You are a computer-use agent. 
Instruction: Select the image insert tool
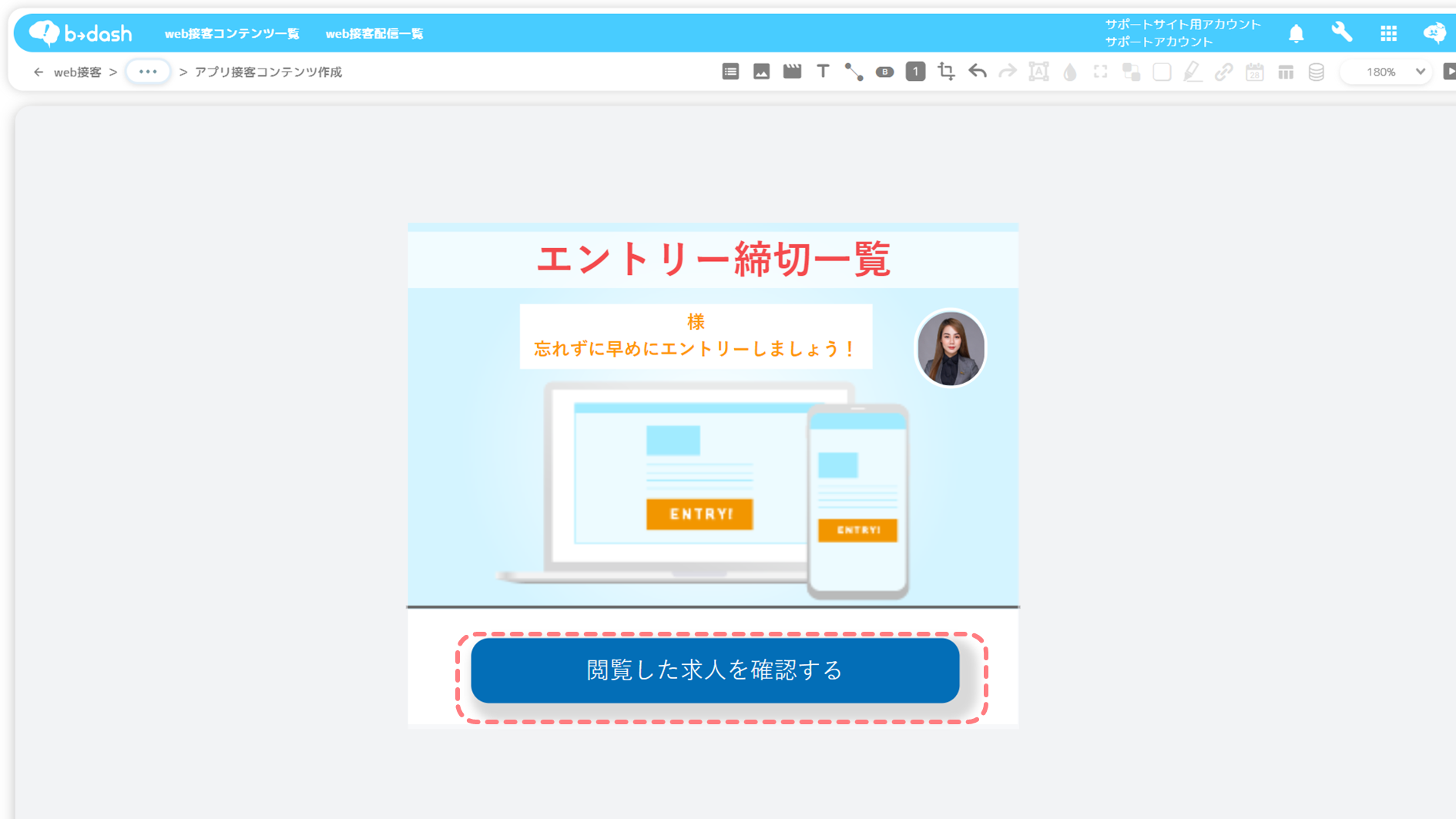coord(761,72)
